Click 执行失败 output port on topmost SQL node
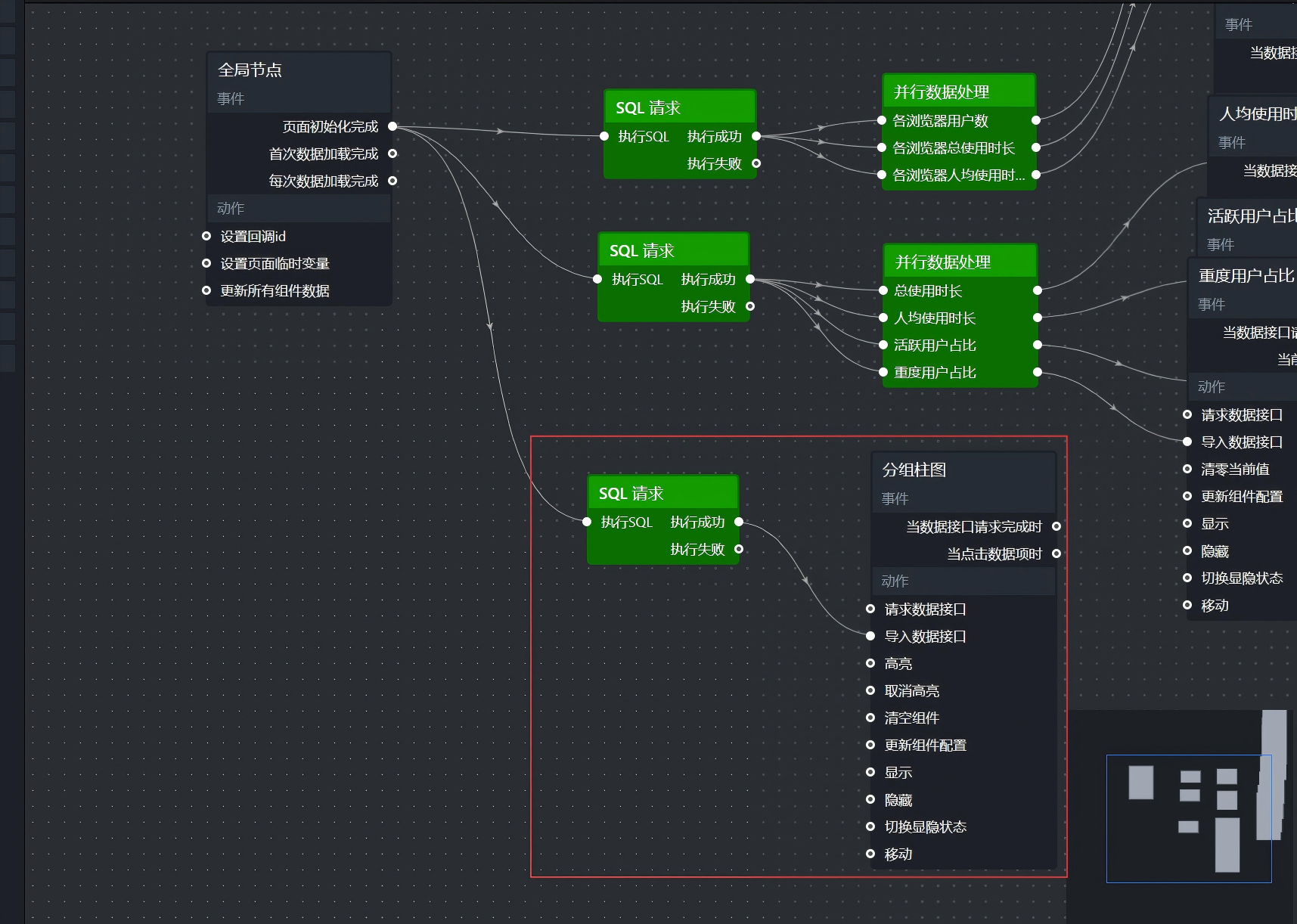Image resolution: width=1297 pixels, height=924 pixels. click(756, 163)
